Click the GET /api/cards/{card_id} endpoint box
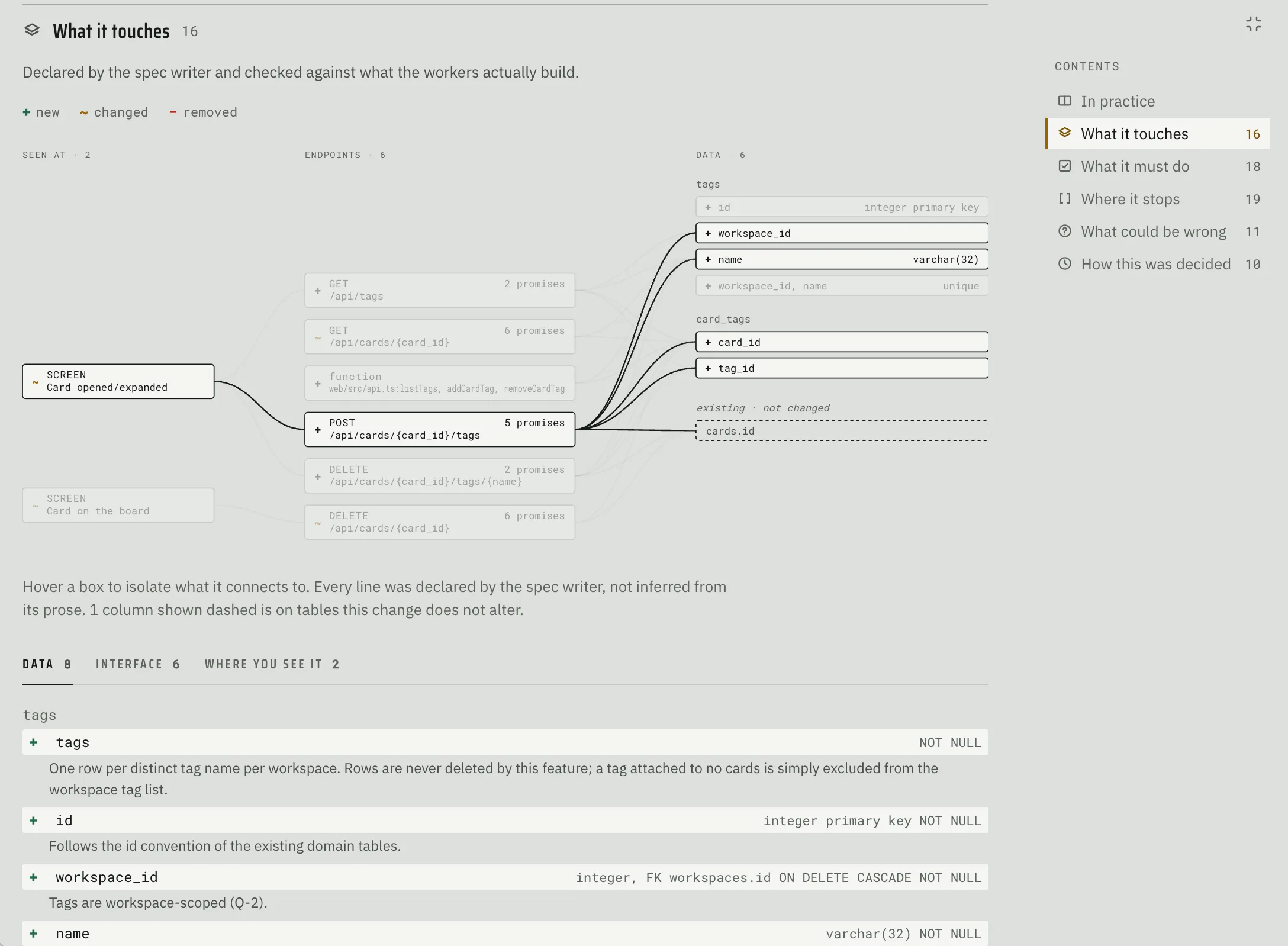 coord(440,337)
